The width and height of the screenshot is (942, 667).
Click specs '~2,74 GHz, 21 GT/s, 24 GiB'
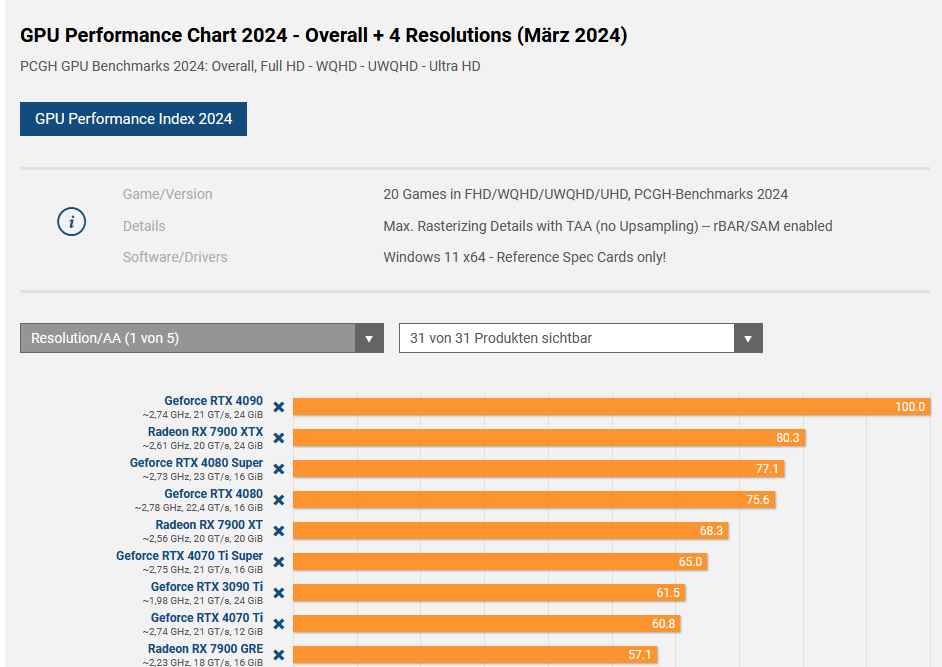coord(202,415)
